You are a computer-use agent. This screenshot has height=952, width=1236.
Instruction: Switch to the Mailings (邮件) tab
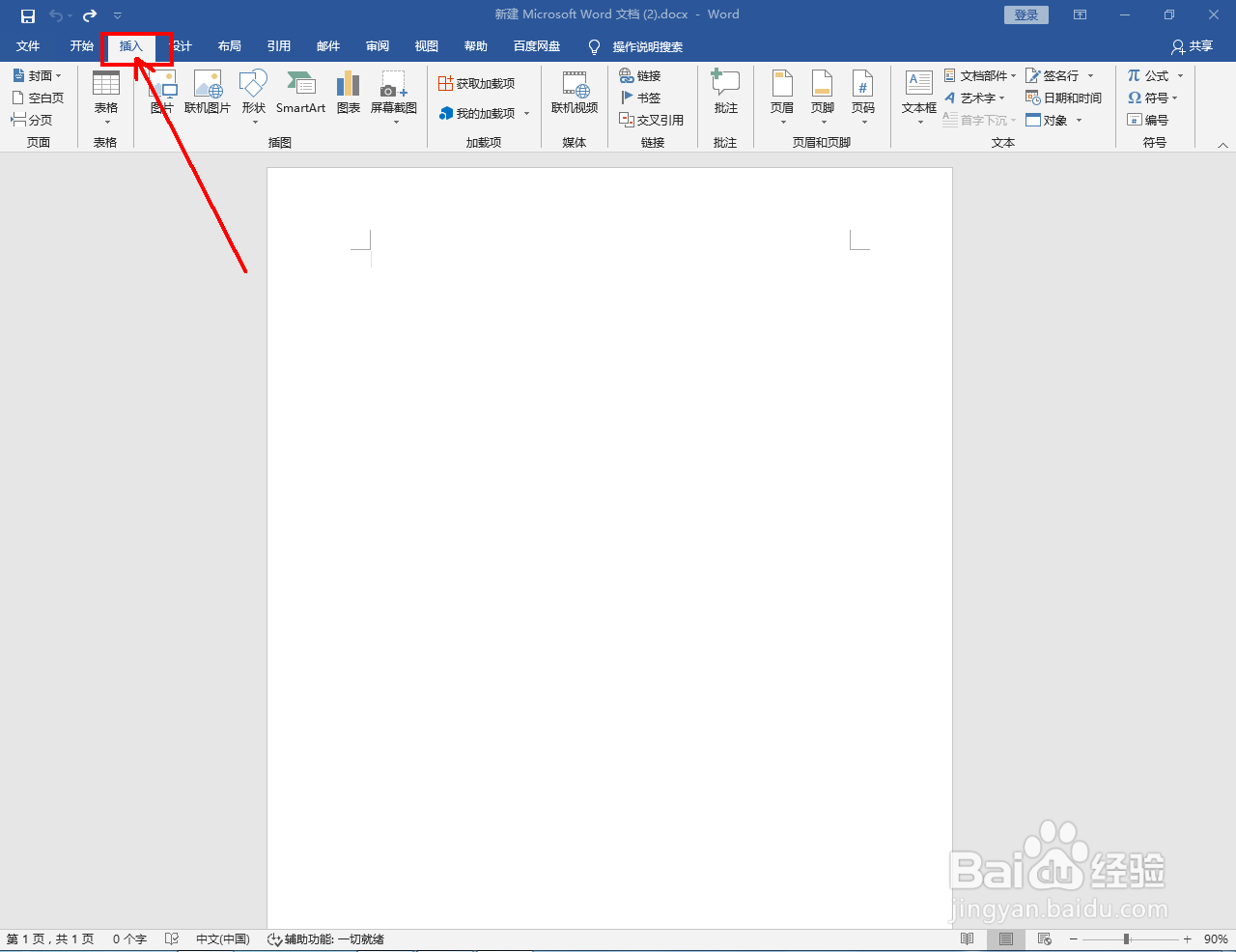[x=328, y=46]
